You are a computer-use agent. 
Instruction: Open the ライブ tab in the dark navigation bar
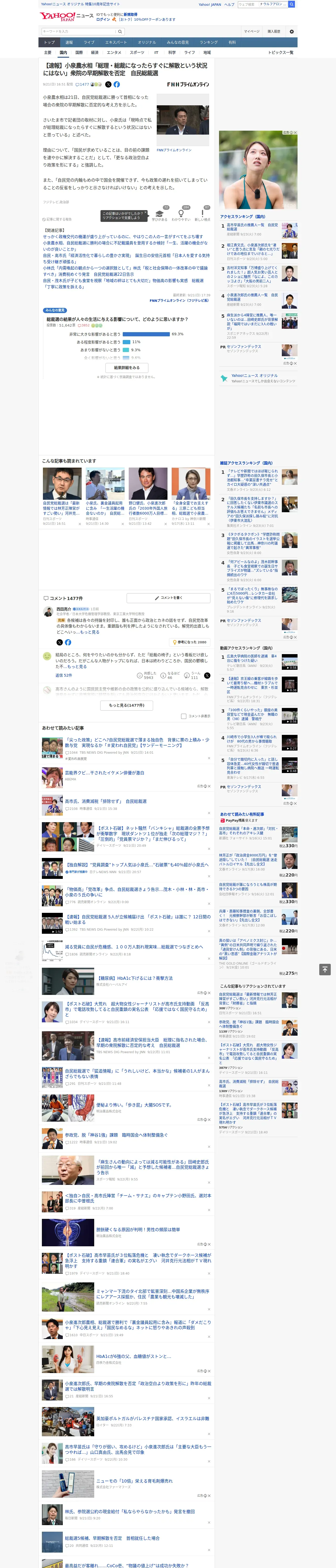[89, 43]
